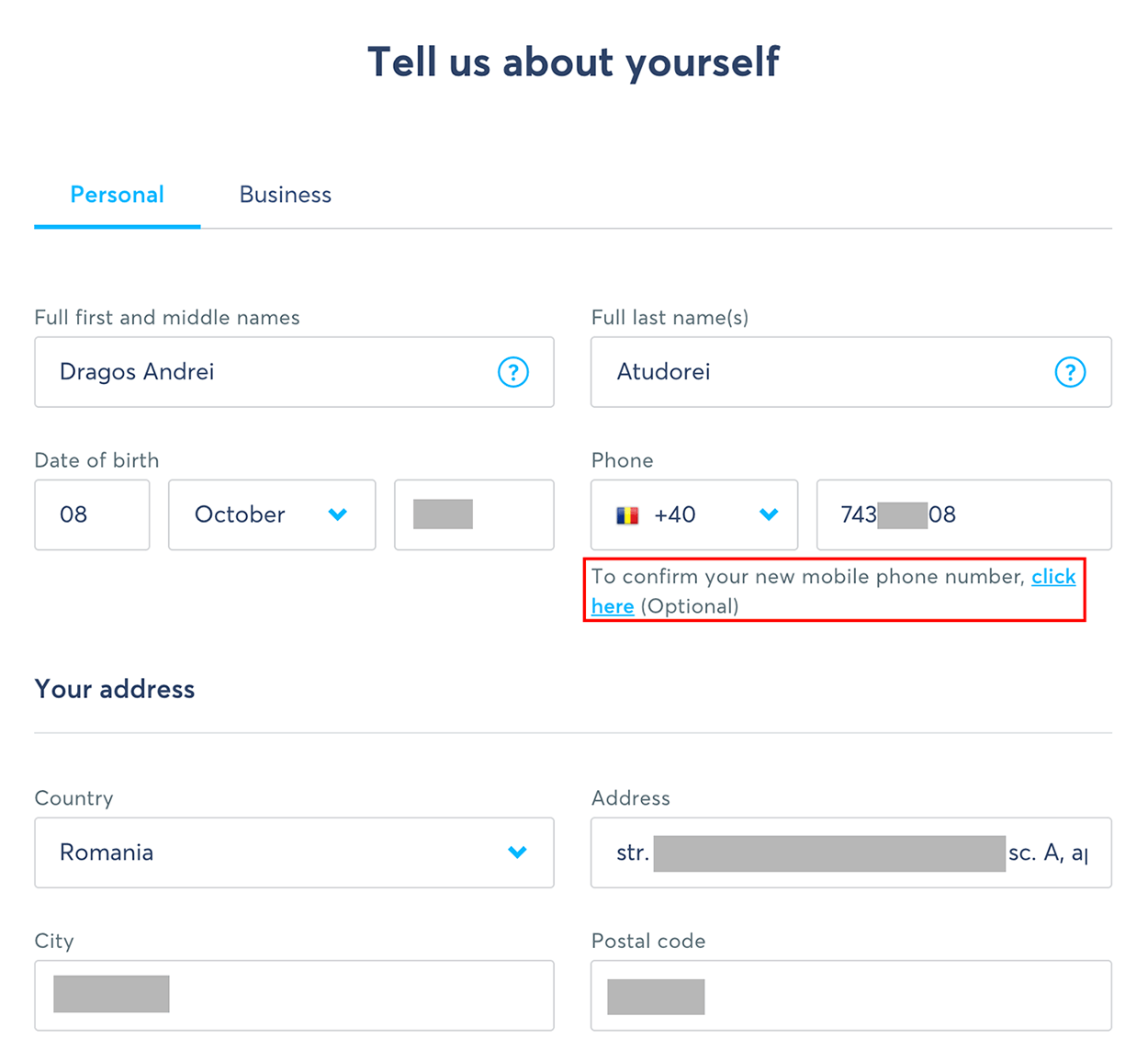Click the chevron beside the +40 code
Viewport: 1148px width, 1061px height.
tap(769, 514)
